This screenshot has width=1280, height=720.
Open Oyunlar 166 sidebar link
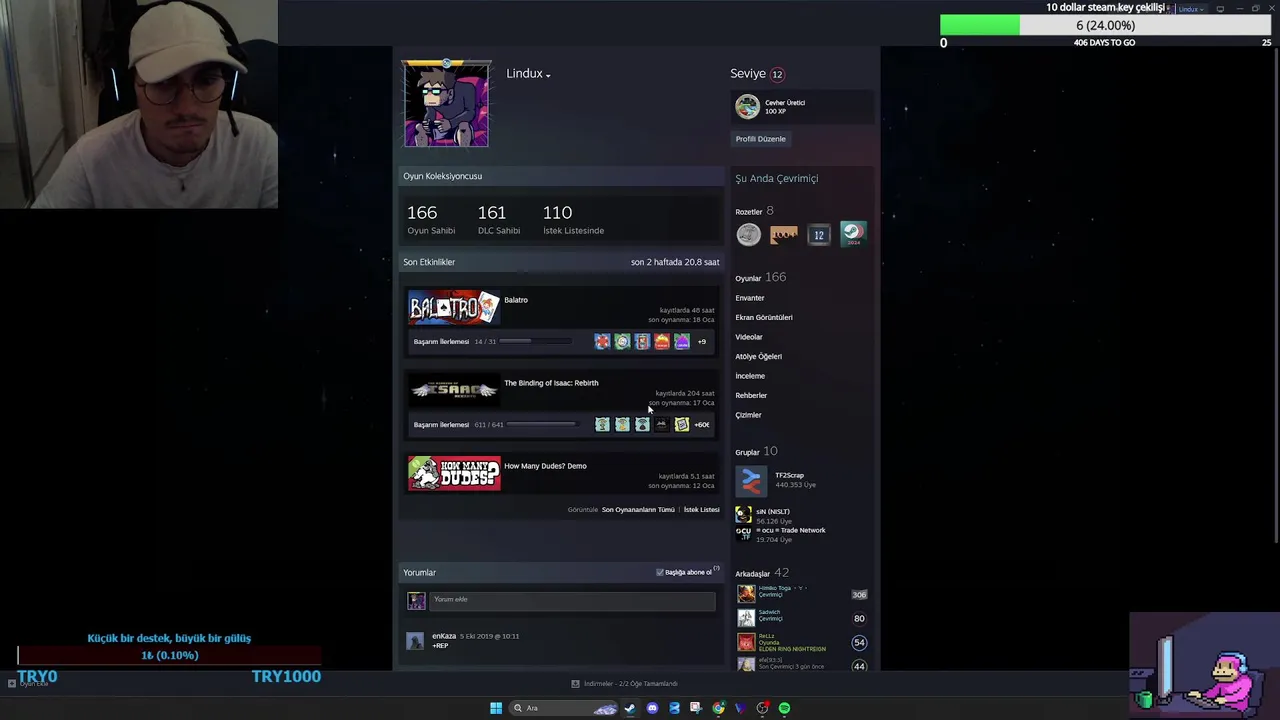[x=760, y=277]
